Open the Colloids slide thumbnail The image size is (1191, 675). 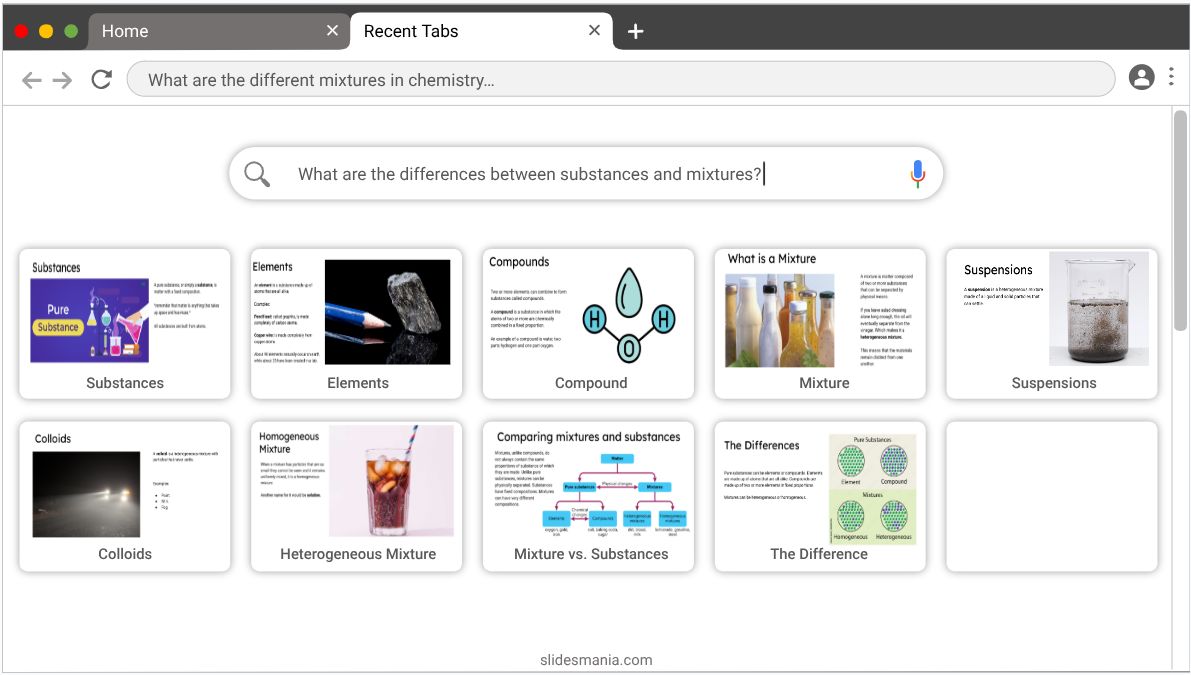click(125, 497)
